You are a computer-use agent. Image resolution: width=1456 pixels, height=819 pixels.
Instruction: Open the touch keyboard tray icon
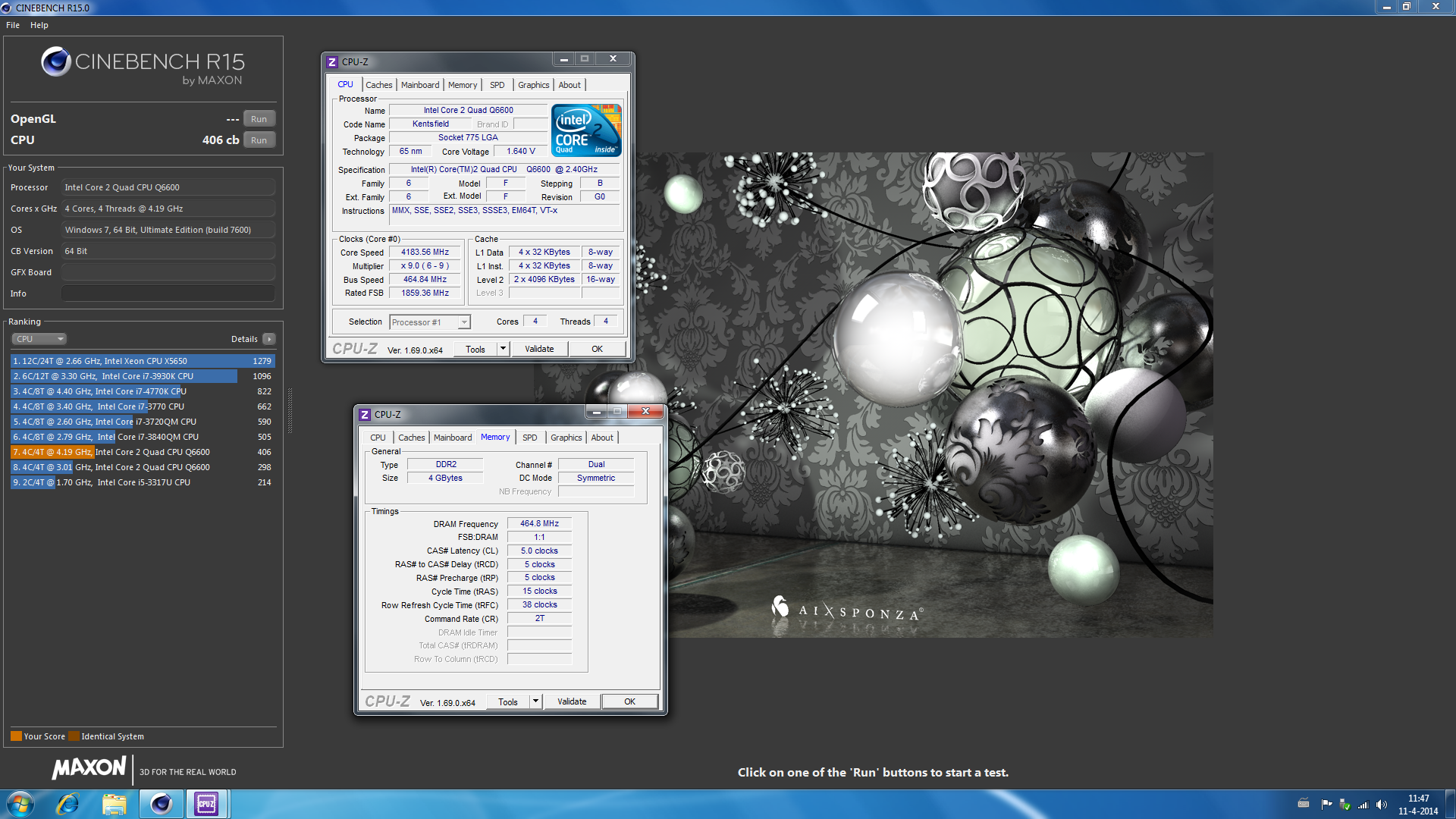1304,805
